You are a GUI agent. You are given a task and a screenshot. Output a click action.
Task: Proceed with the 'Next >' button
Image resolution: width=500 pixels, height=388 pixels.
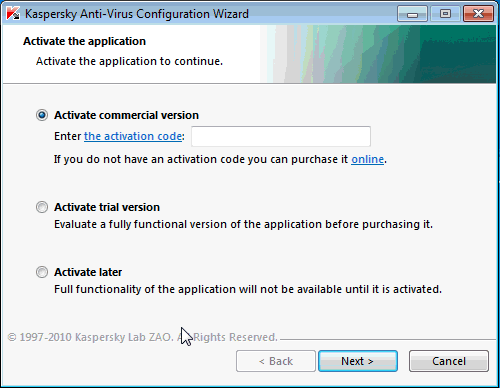click(358, 361)
